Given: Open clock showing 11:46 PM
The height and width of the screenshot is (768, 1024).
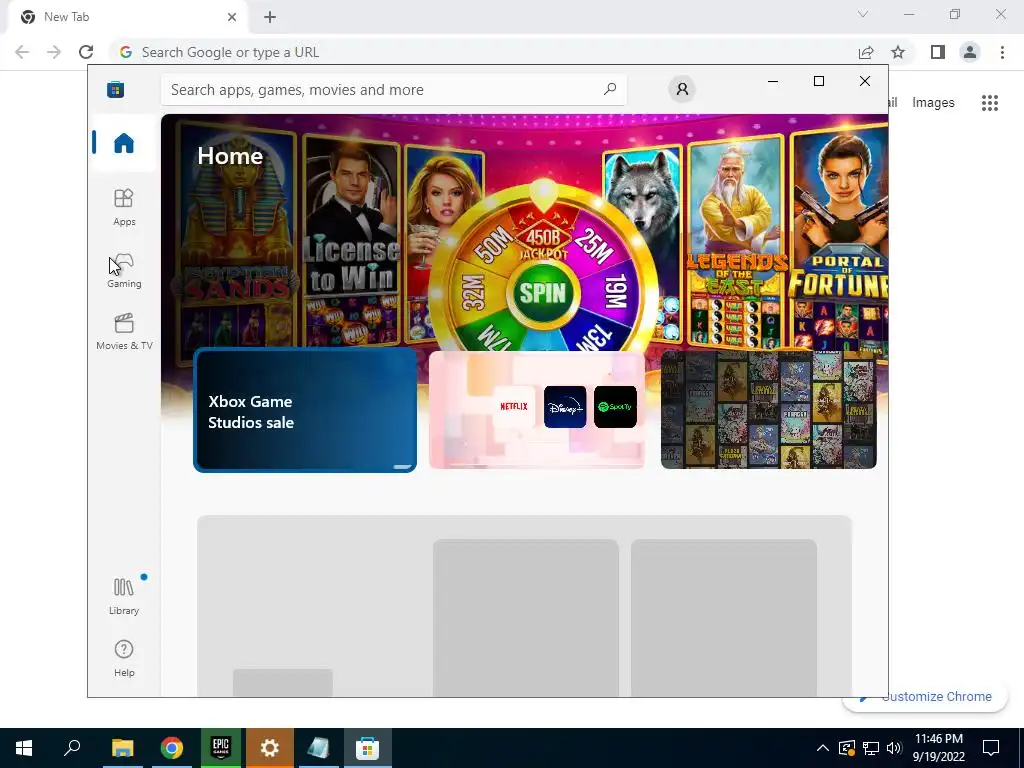Looking at the screenshot, I should [938, 748].
